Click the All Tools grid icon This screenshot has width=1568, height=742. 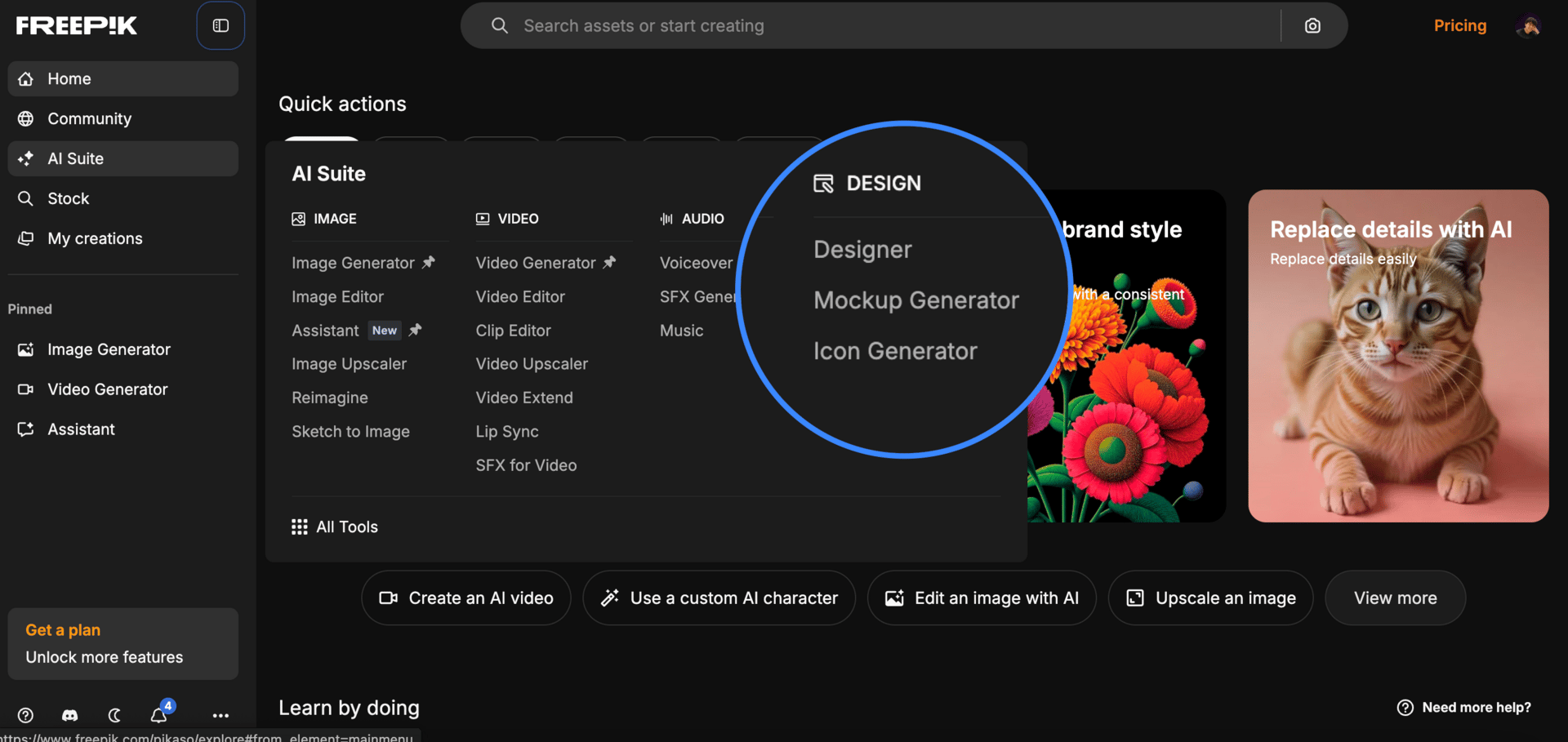click(300, 527)
